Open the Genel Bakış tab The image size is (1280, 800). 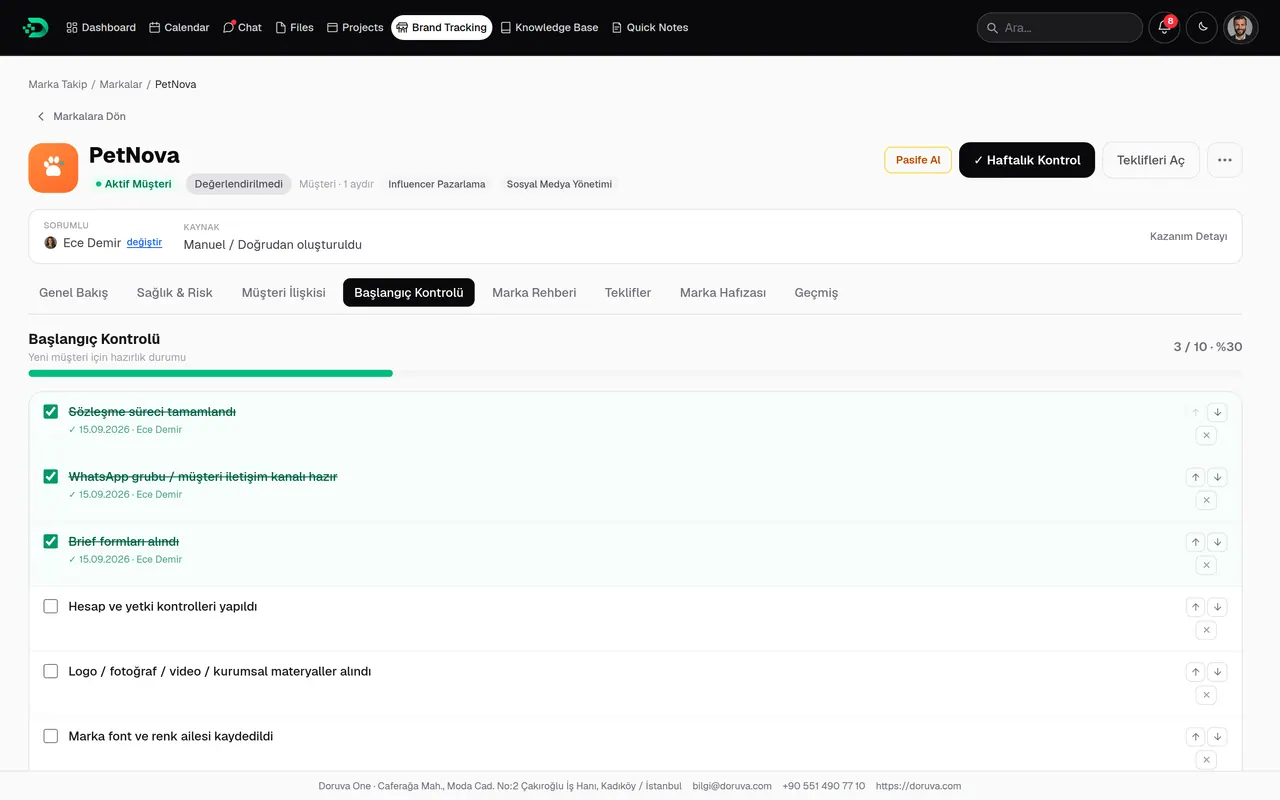click(x=73, y=292)
